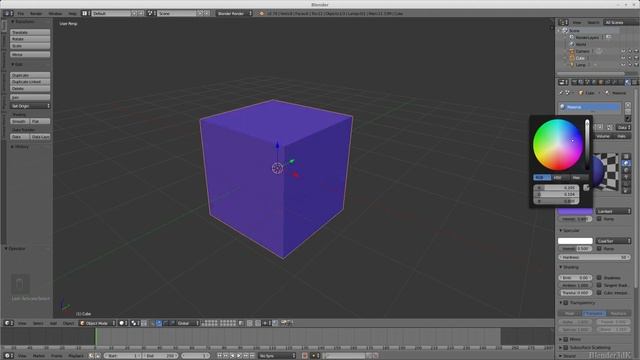This screenshot has height=360, width=640.
Task: Open the Texture properties tab icon
Action: (x=634, y=82)
